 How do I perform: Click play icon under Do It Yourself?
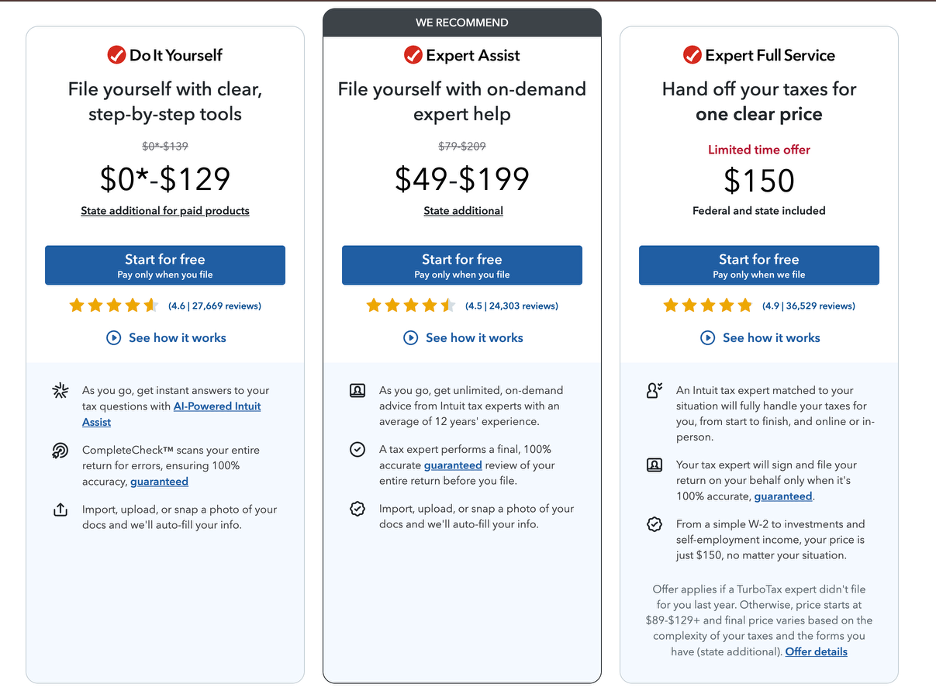click(x=113, y=338)
